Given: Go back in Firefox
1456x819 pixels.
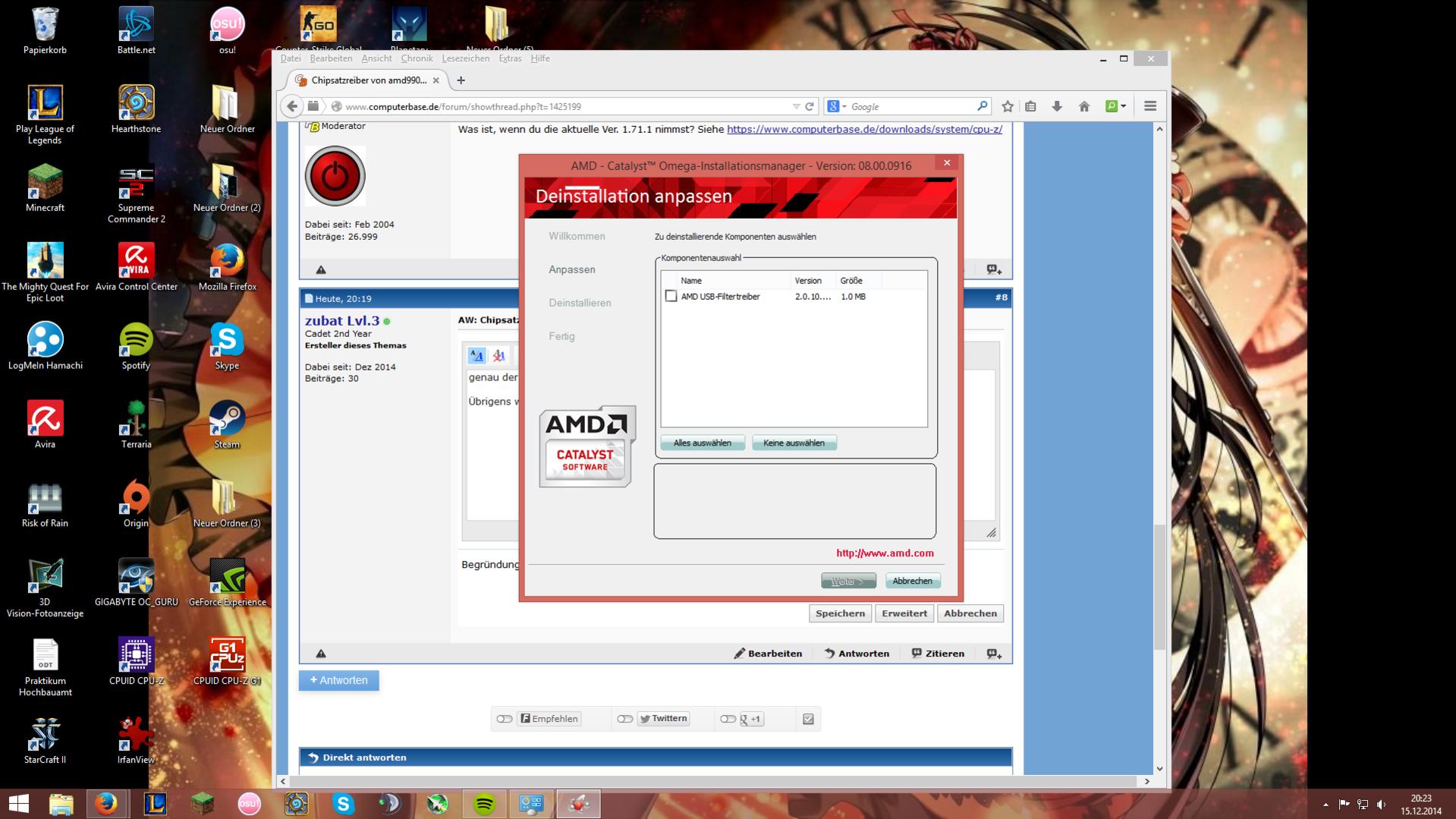Looking at the screenshot, I should click(292, 106).
